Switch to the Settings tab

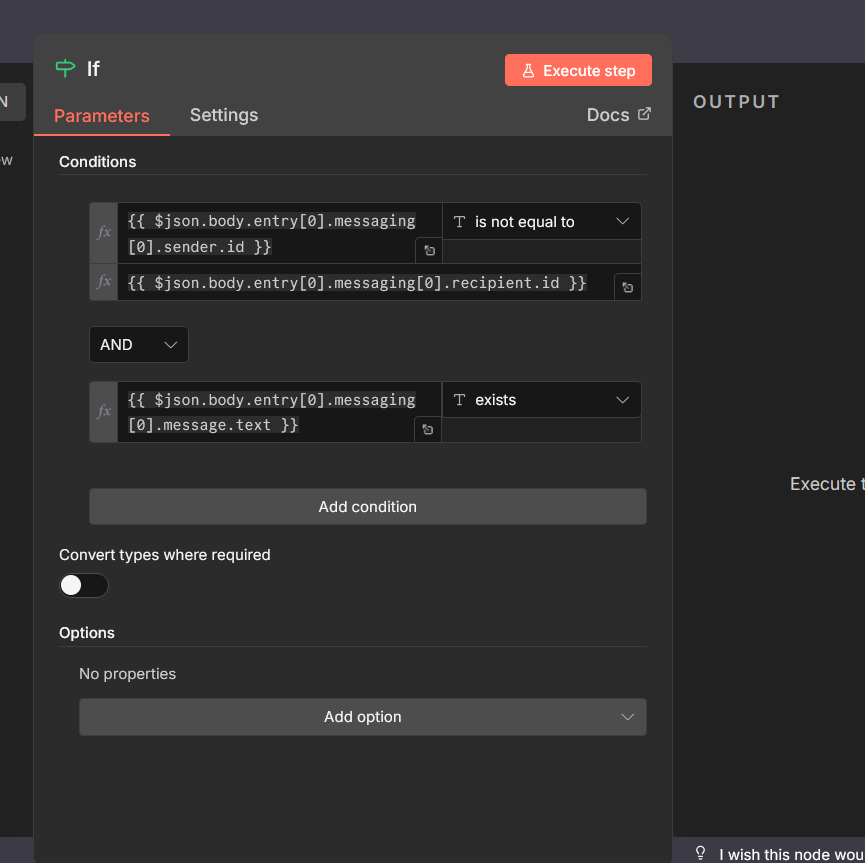[224, 115]
